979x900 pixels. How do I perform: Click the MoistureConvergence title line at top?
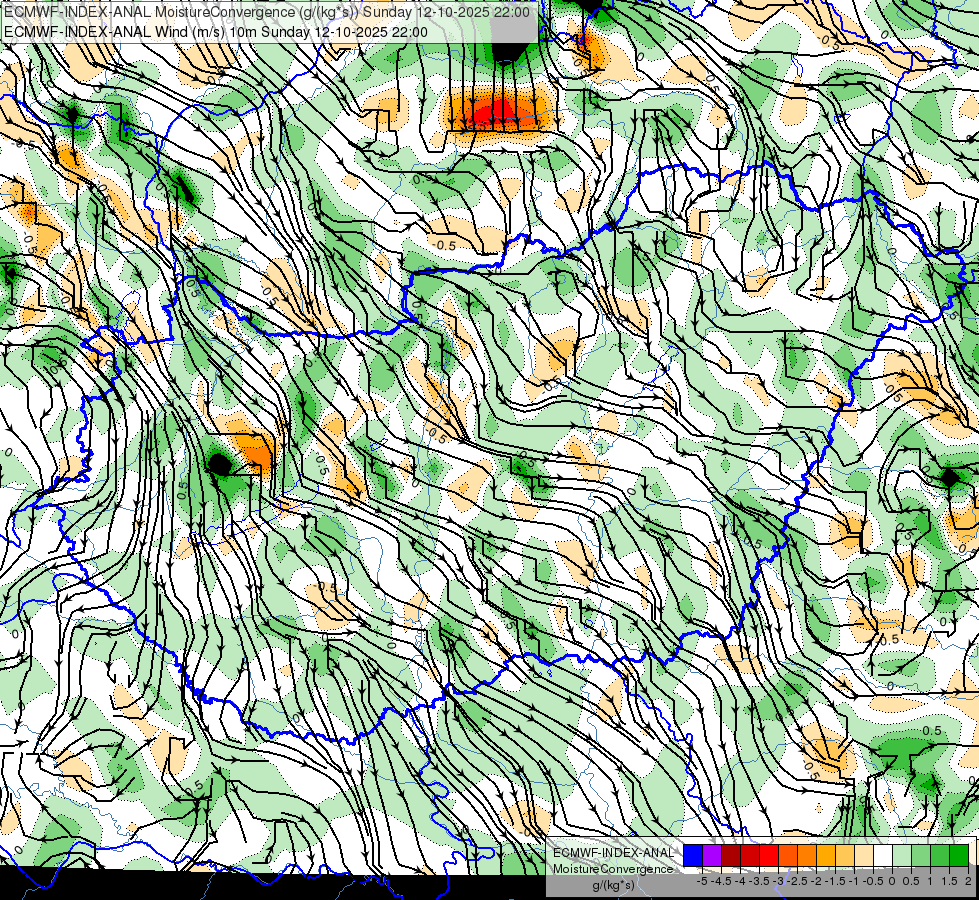pos(267,12)
